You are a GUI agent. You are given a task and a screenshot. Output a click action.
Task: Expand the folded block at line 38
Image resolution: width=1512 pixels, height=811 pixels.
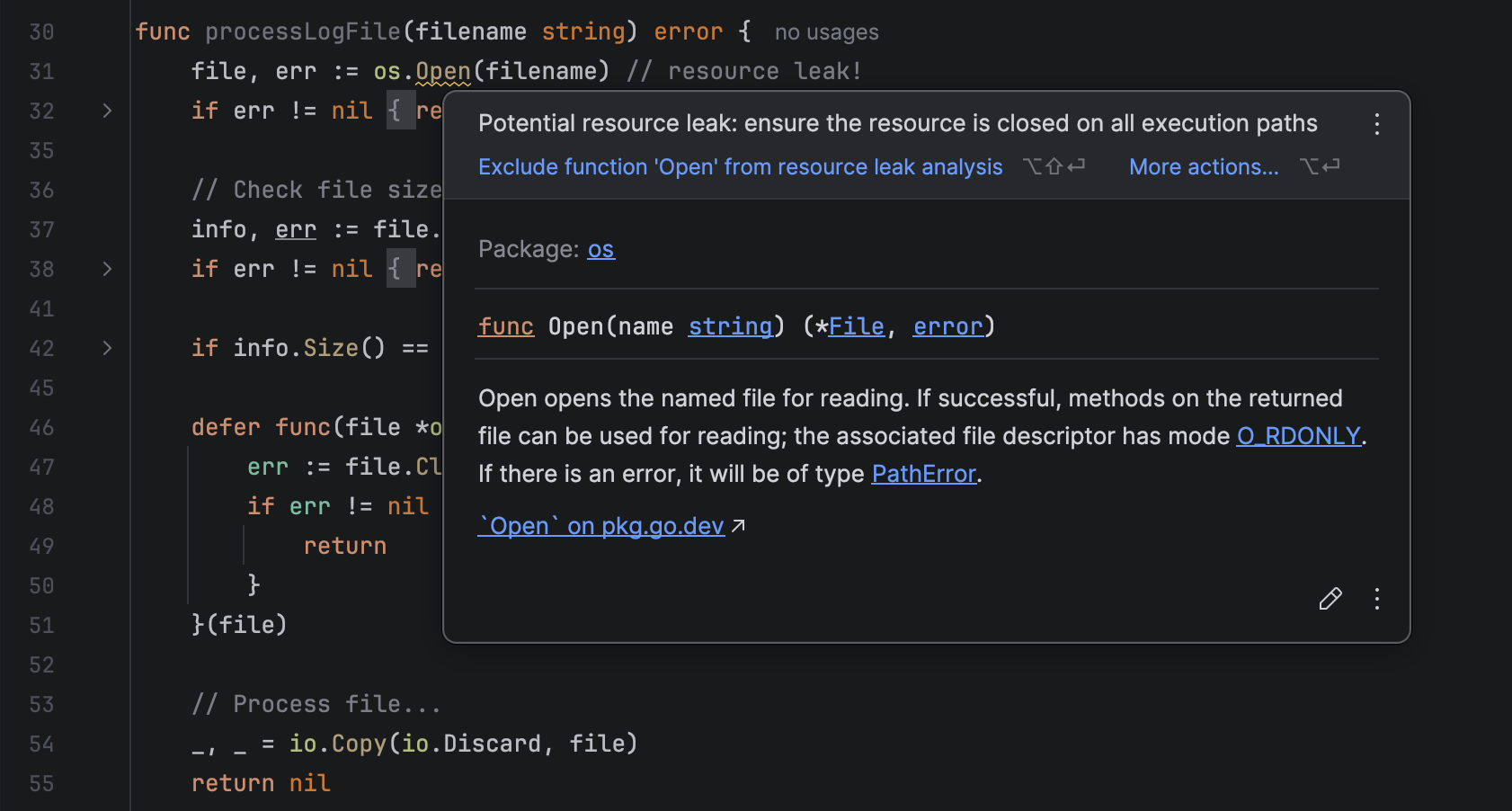107,269
